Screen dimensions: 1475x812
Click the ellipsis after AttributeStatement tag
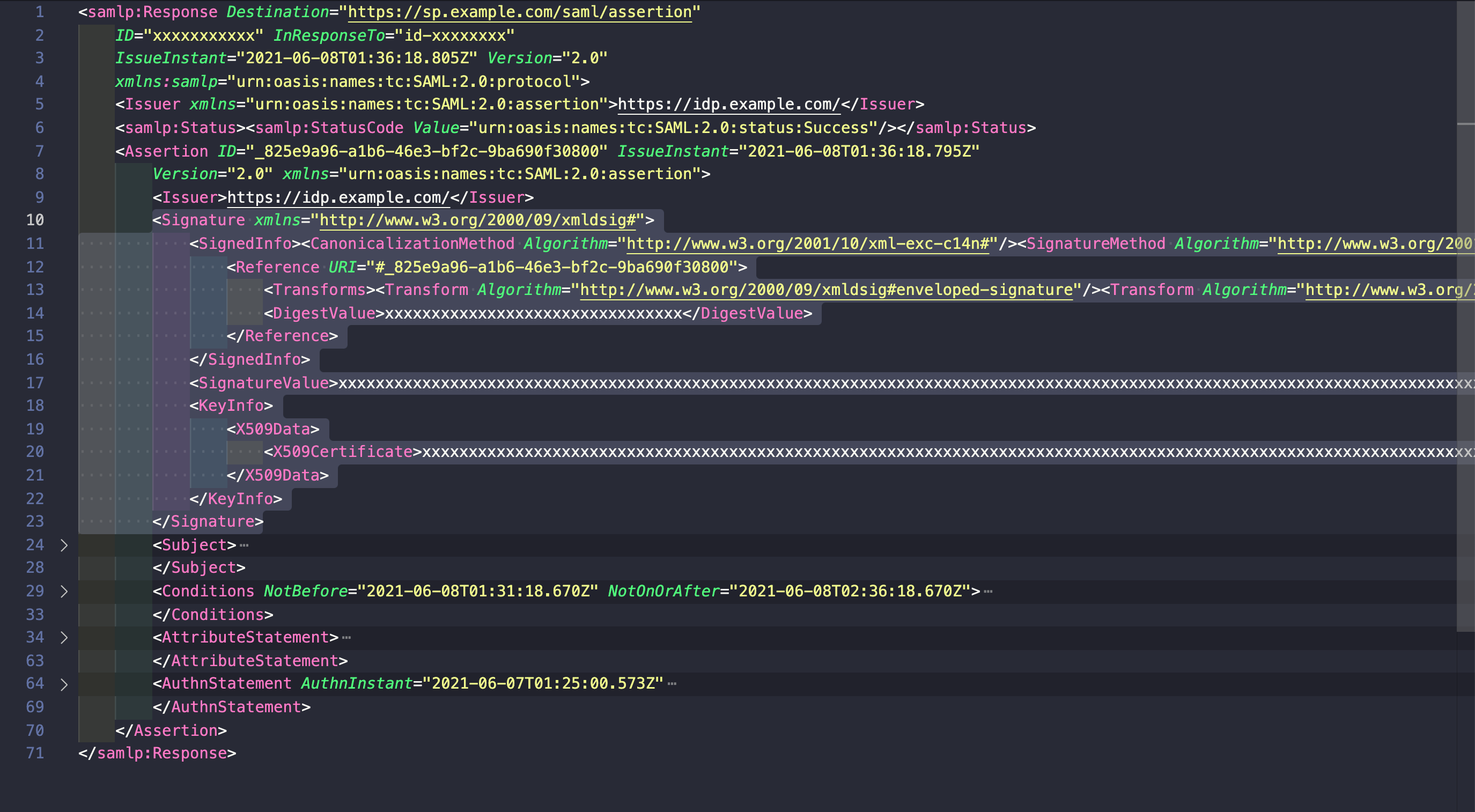coord(346,637)
